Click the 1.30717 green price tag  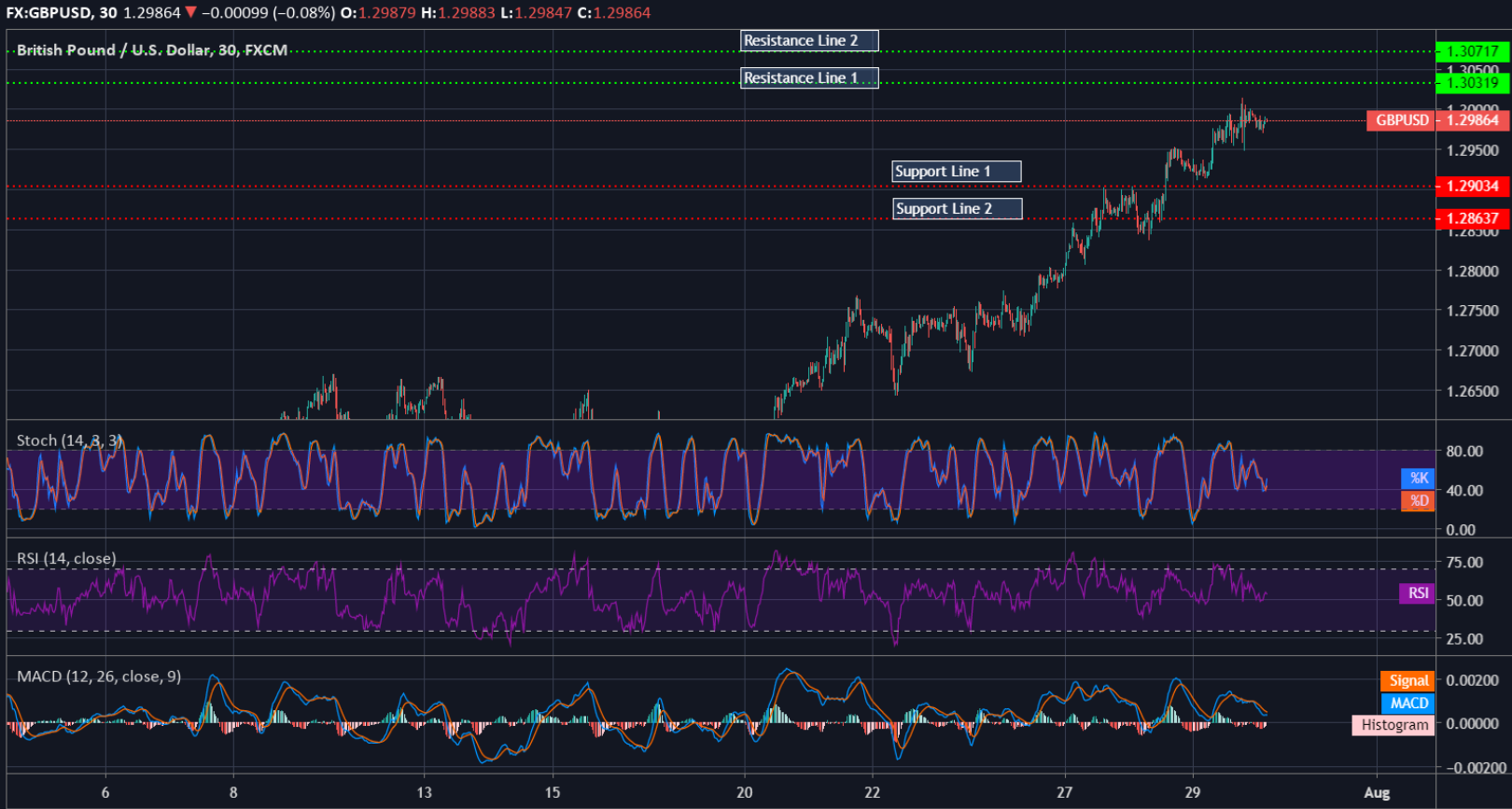[1473, 51]
